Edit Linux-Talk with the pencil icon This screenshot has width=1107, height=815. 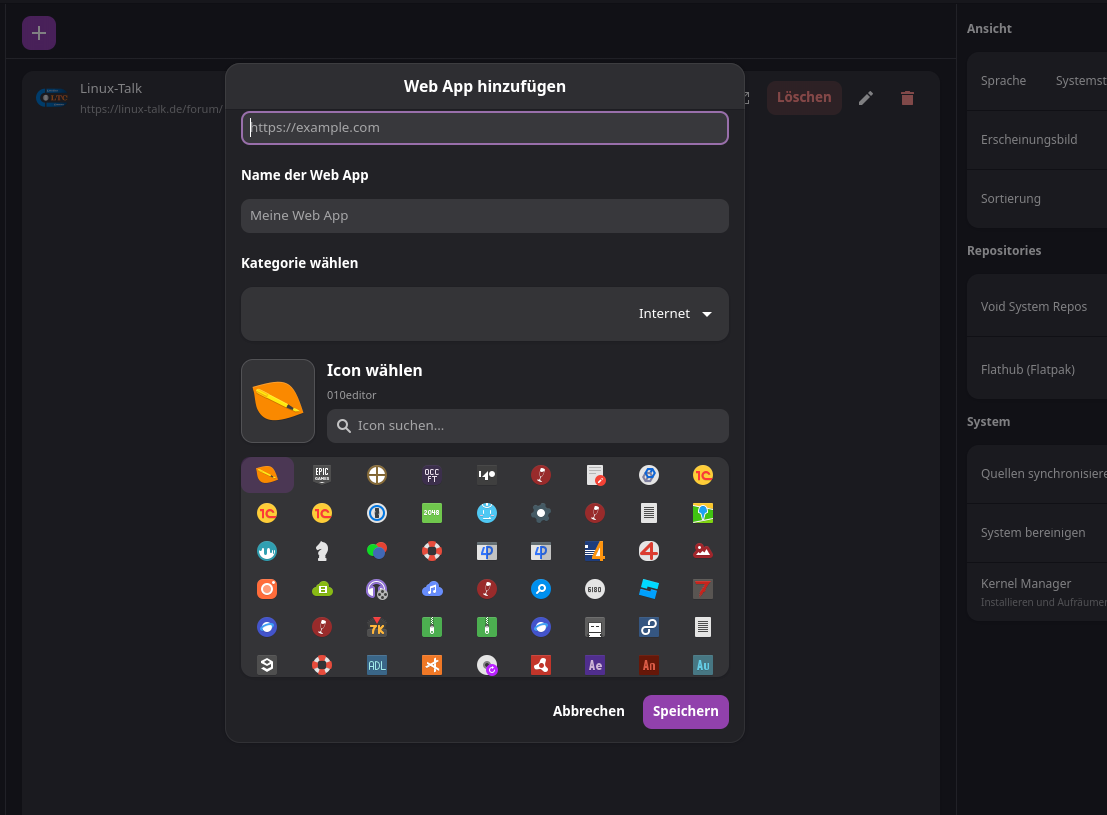[866, 98]
